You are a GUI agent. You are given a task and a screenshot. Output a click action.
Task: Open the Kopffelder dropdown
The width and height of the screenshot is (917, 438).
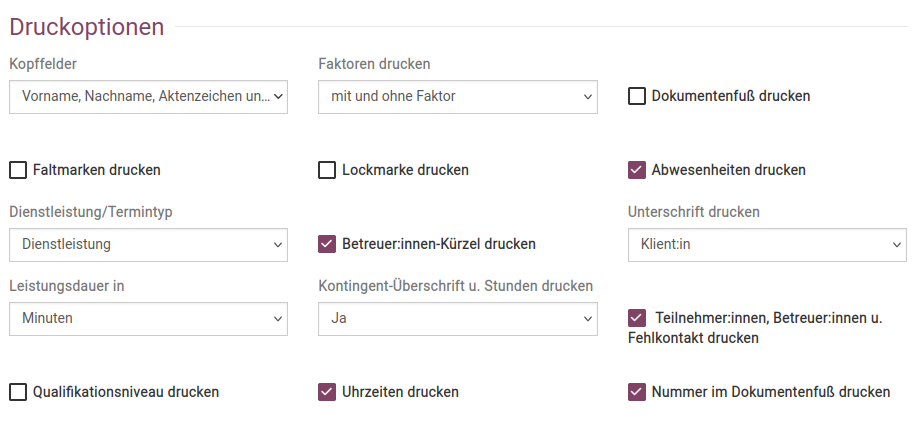pos(148,97)
